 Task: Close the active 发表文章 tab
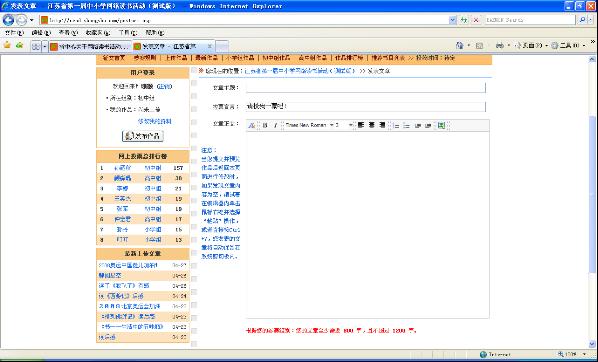pyautogui.click(x=209, y=46)
